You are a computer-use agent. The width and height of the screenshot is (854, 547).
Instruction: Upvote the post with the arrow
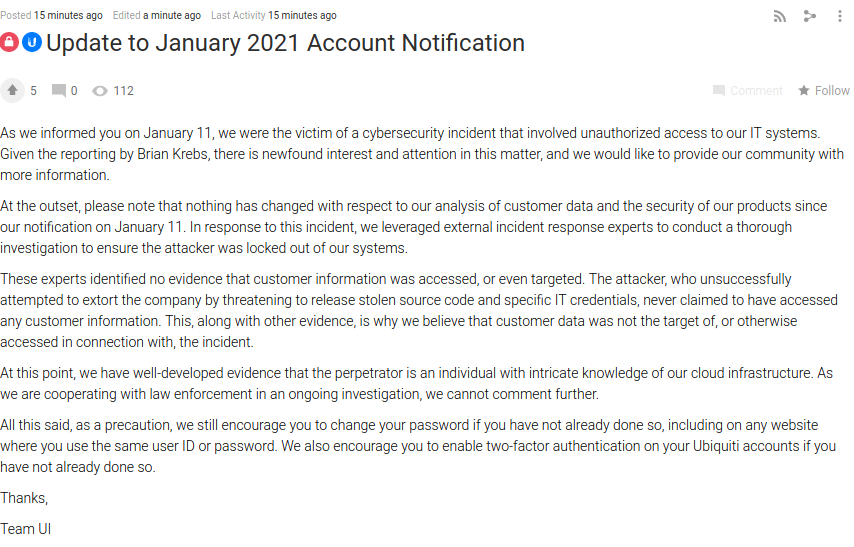click(12, 90)
